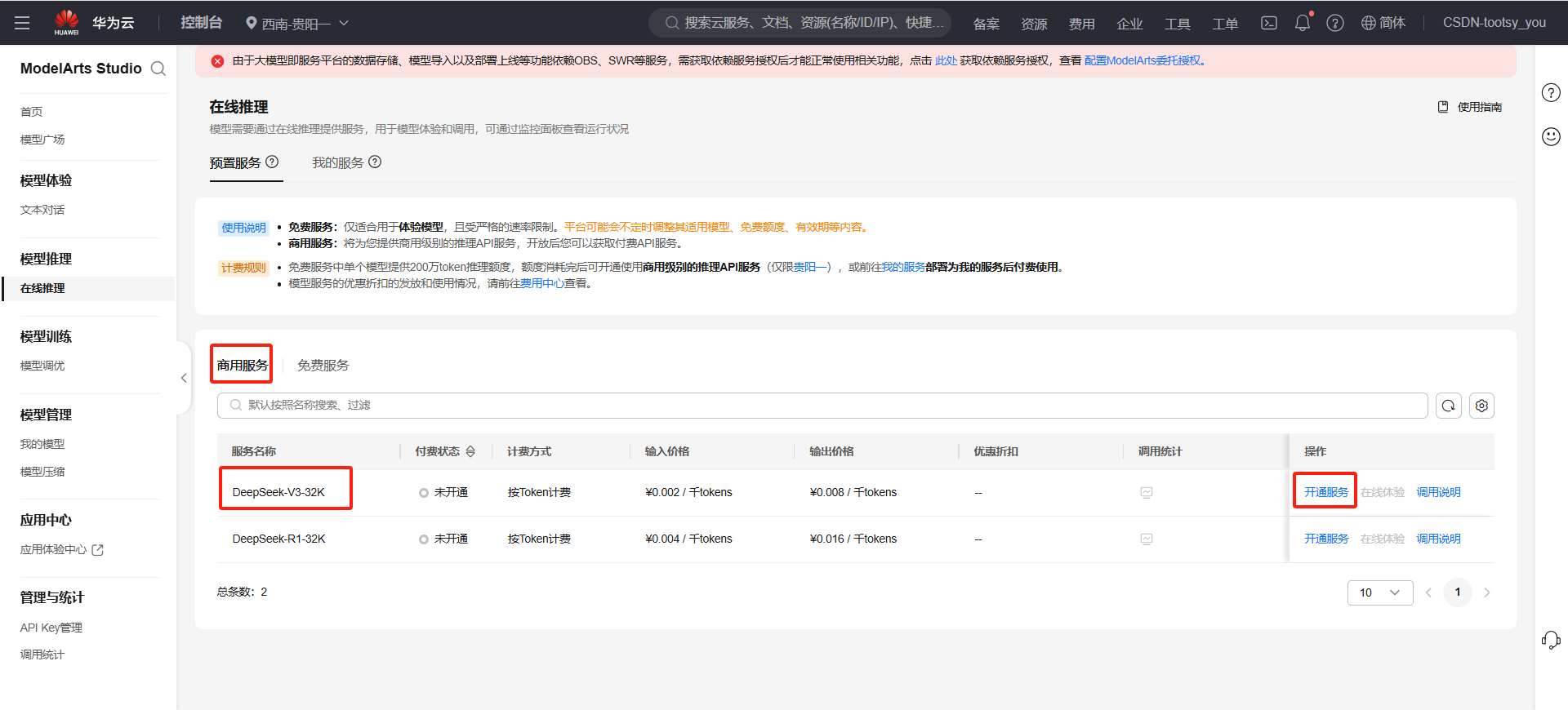Select the 免费服务 tab
The width and height of the screenshot is (1568, 710).
tap(323, 365)
